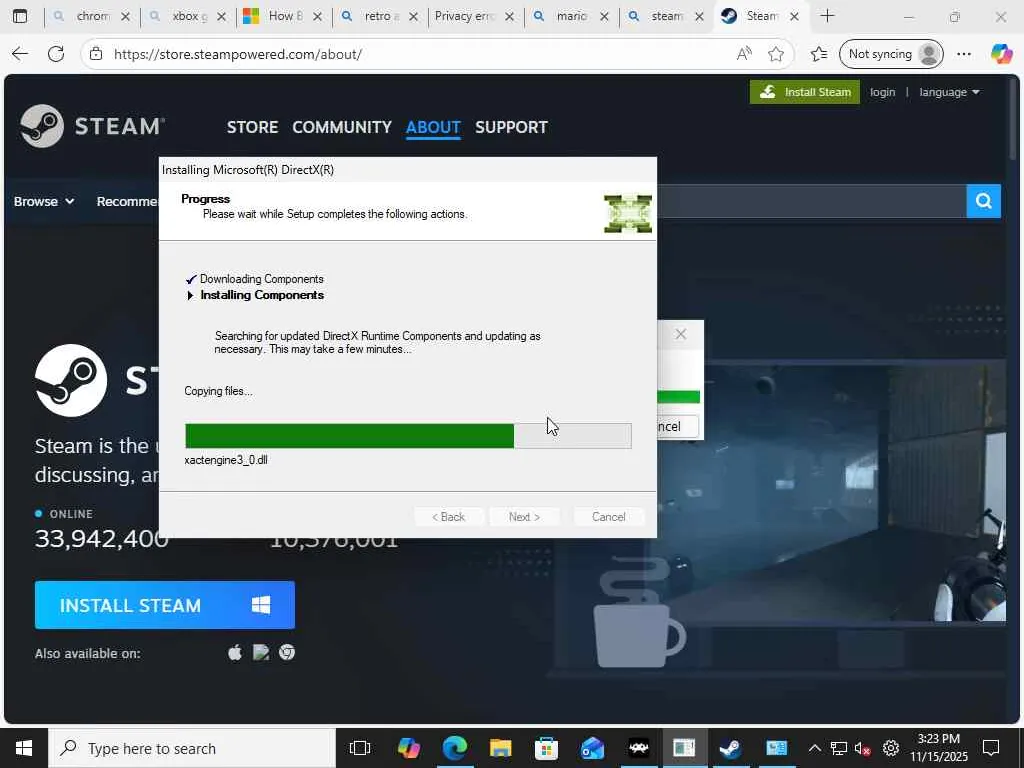Screen dimensions: 1024x768
Task: Click Cancel in DirectX installer
Action: (609, 517)
